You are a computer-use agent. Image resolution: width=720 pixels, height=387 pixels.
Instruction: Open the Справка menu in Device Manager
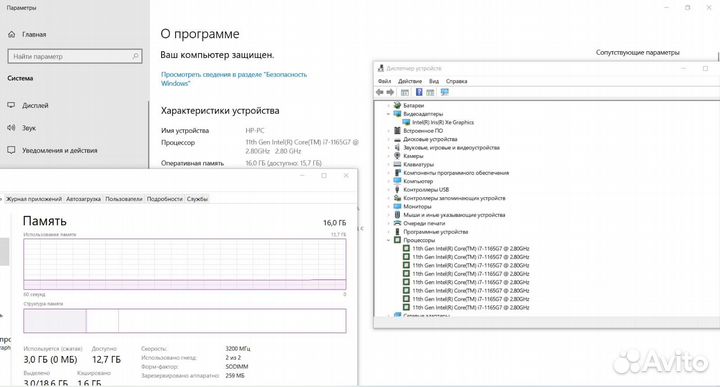(456, 81)
